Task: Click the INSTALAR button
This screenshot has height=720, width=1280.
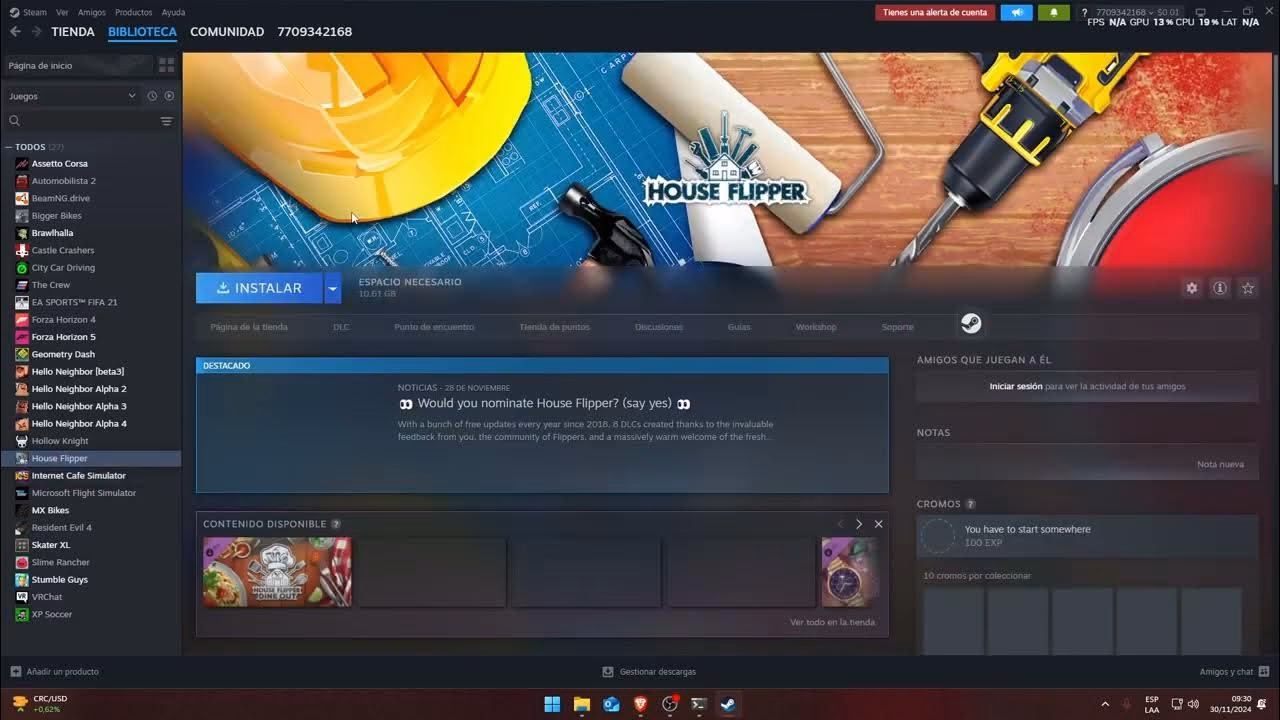Action: coord(259,288)
